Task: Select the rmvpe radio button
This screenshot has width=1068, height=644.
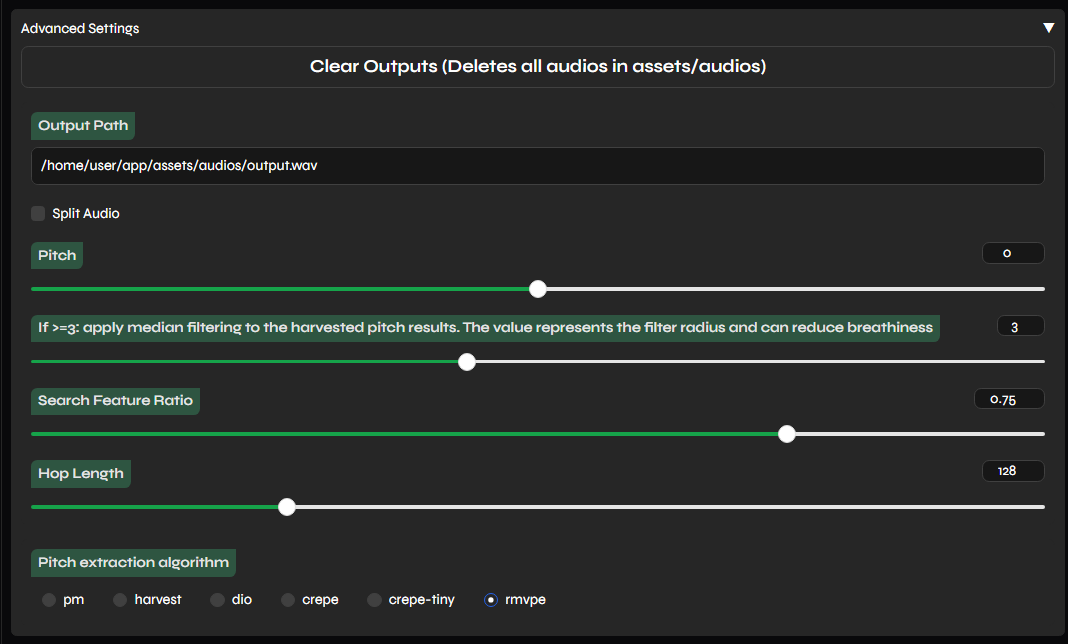Action: point(491,600)
